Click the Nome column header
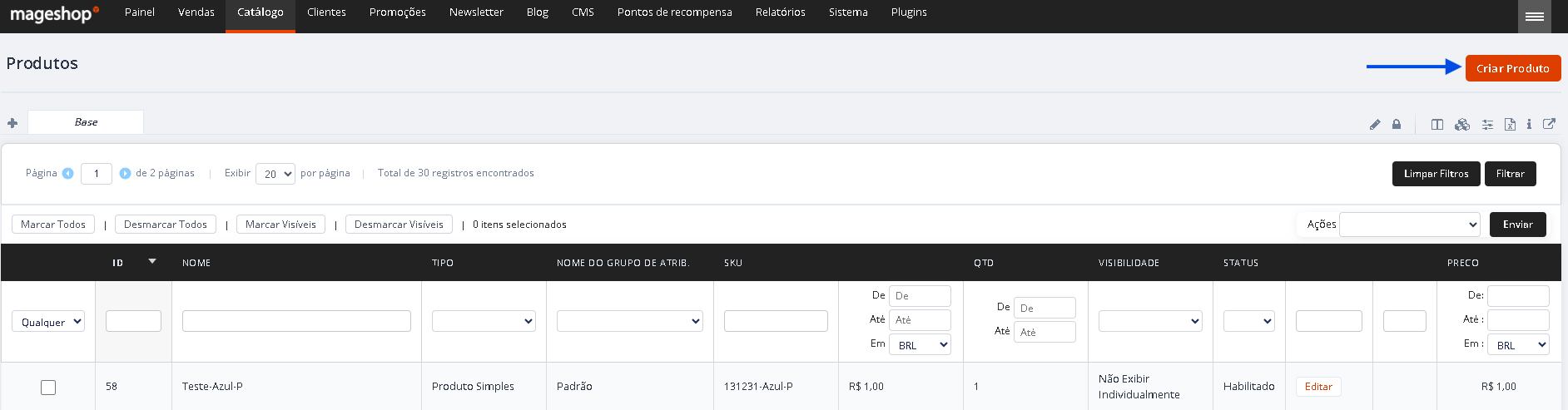 tap(196, 263)
